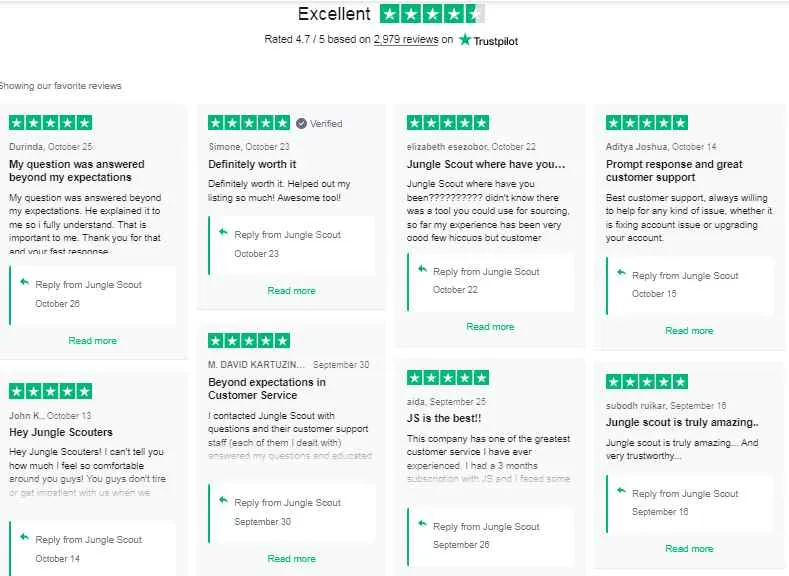Click the reply arrow icon in Durinda's review

click(x=24, y=282)
